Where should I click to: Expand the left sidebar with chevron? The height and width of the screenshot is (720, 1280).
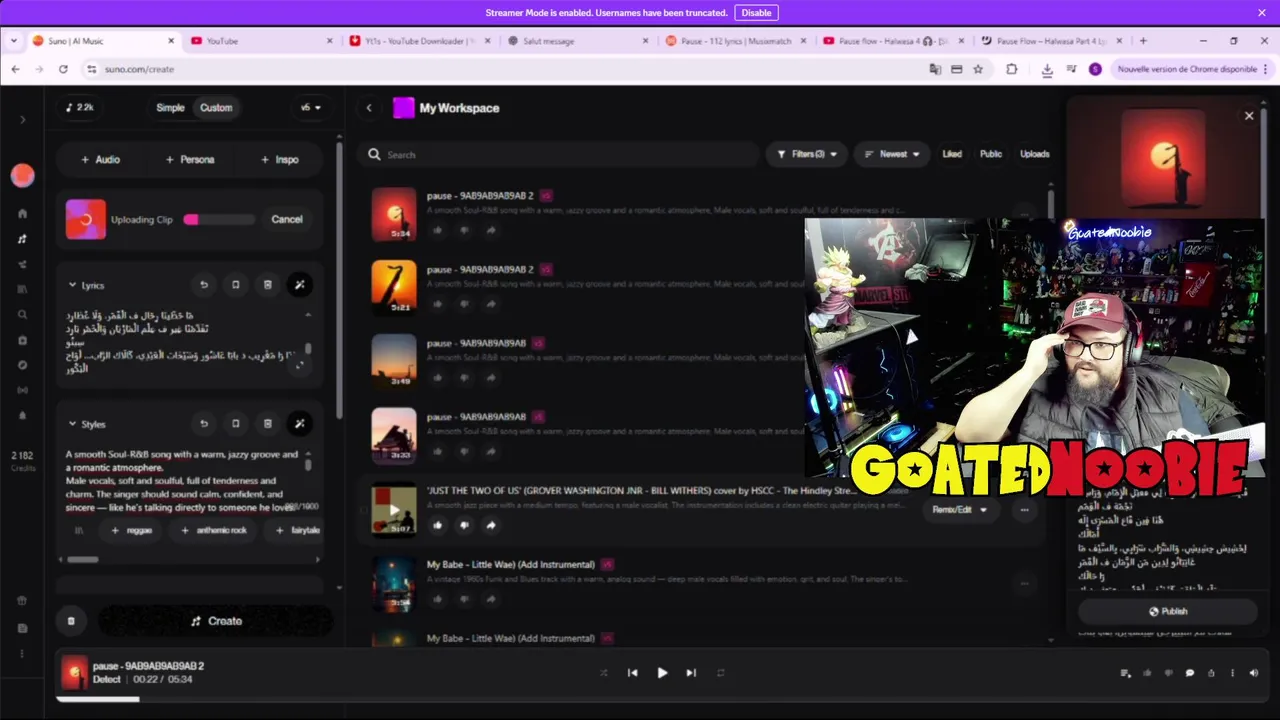(x=22, y=120)
